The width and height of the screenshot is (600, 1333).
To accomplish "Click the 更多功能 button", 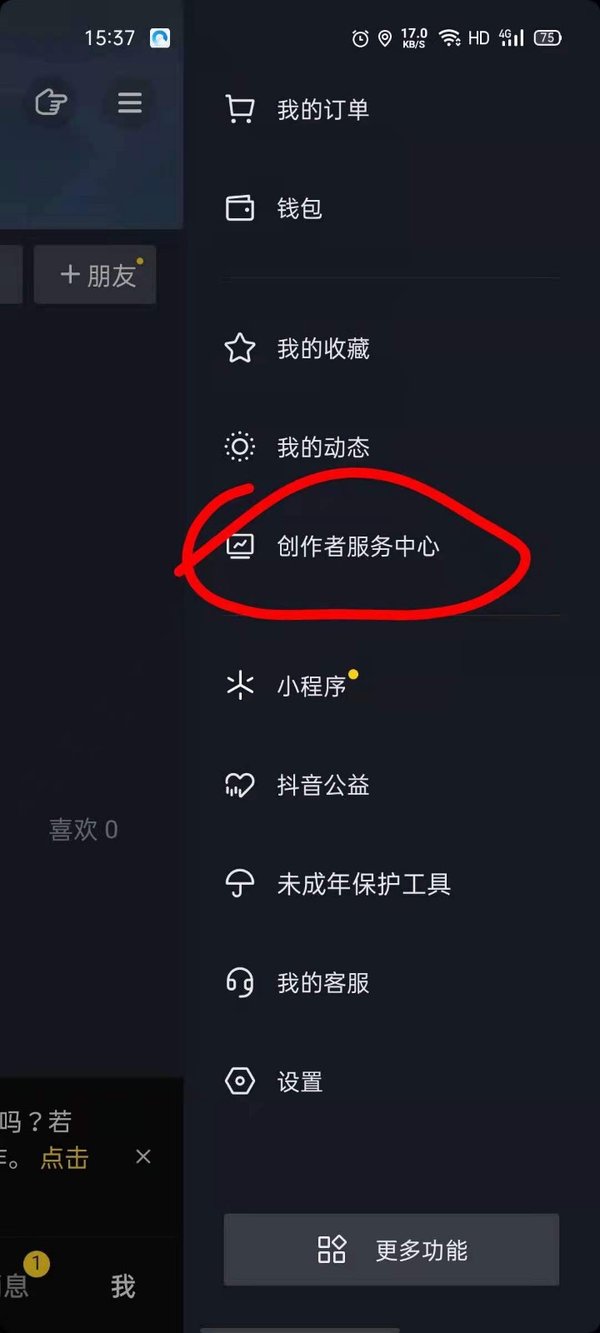I will pos(391,1250).
